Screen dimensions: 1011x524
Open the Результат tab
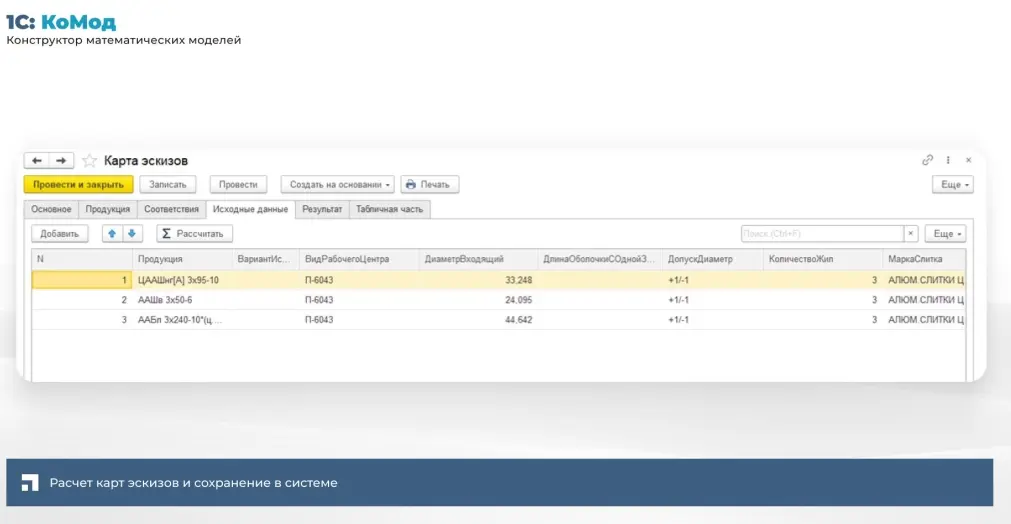click(322, 209)
